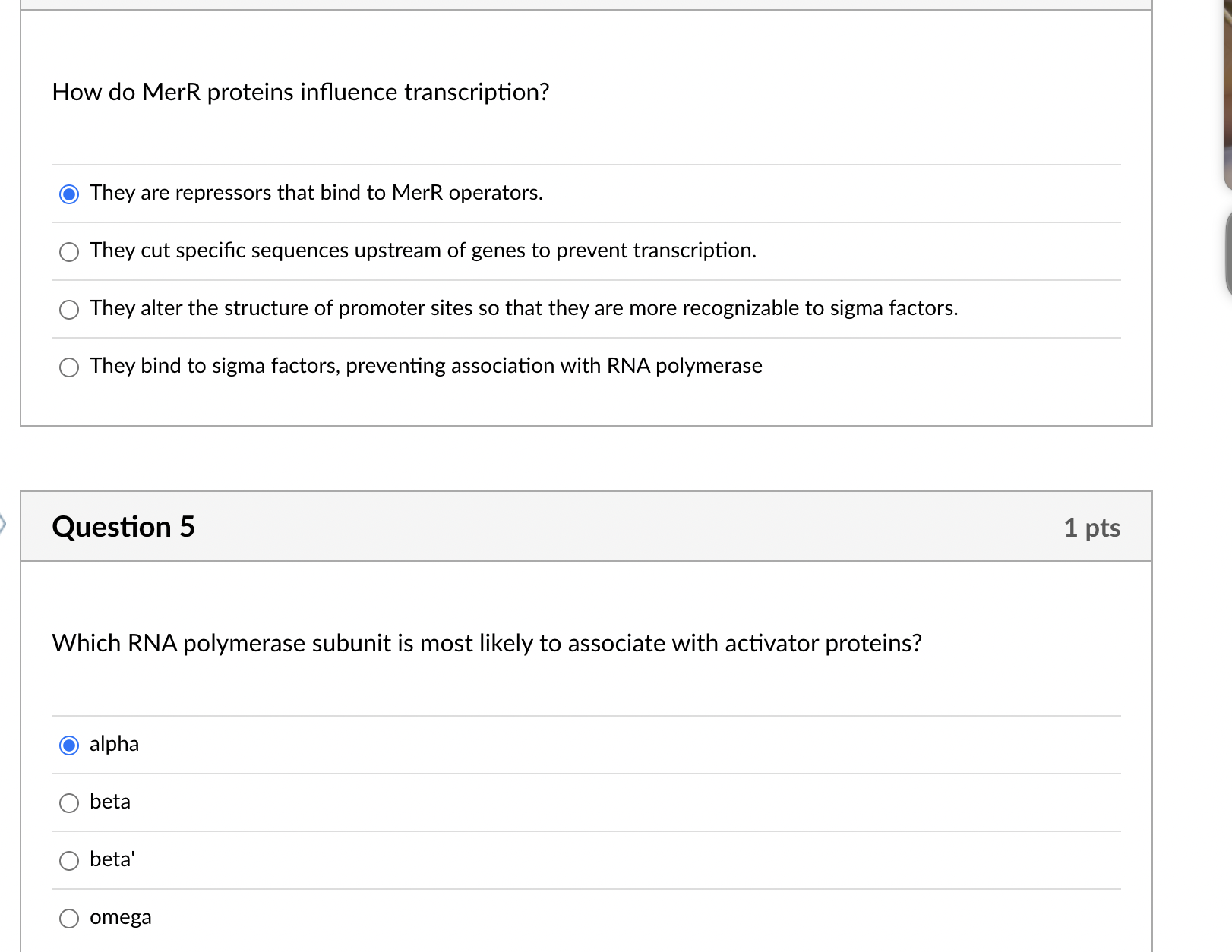The height and width of the screenshot is (952, 1232).
Task: Select 'They bind to sigma factors' answer option
Action: click(69, 367)
